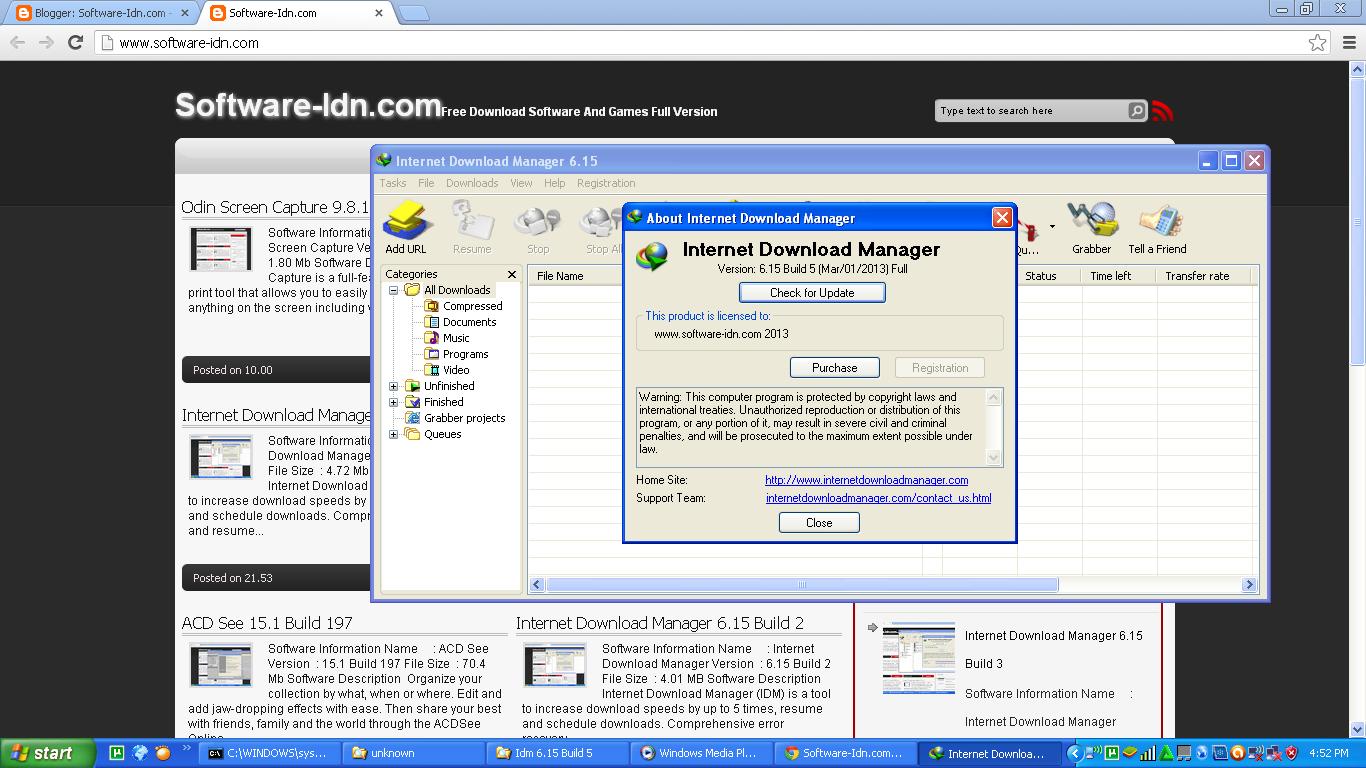Select the Programs category folder
This screenshot has width=1366, height=768.
click(456, 354)
